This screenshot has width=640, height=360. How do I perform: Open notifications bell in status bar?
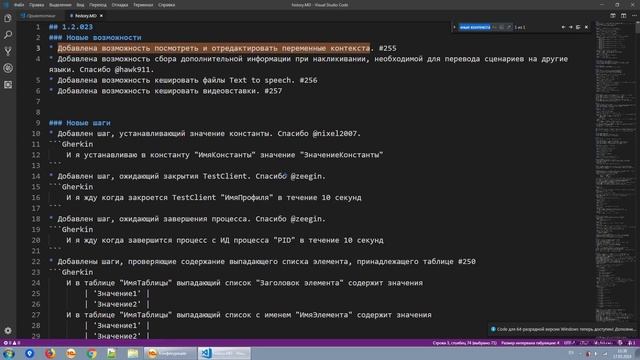point(631,343)
